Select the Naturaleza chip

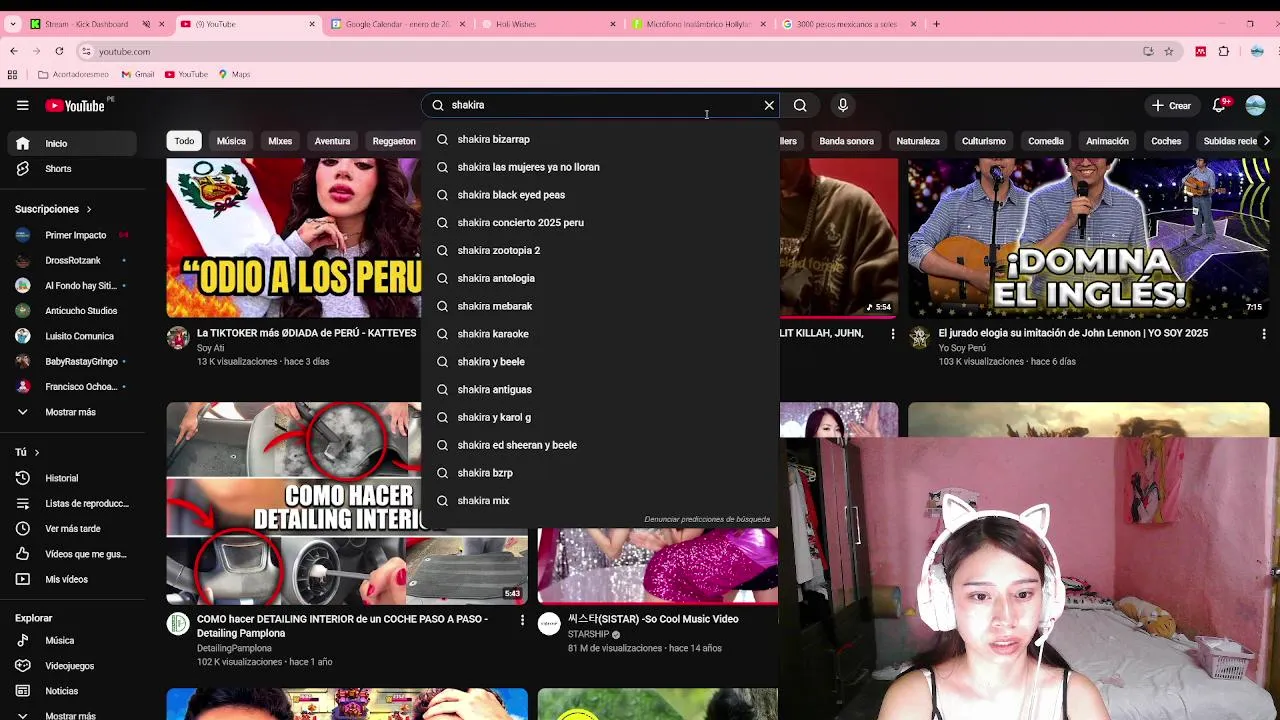918,141
